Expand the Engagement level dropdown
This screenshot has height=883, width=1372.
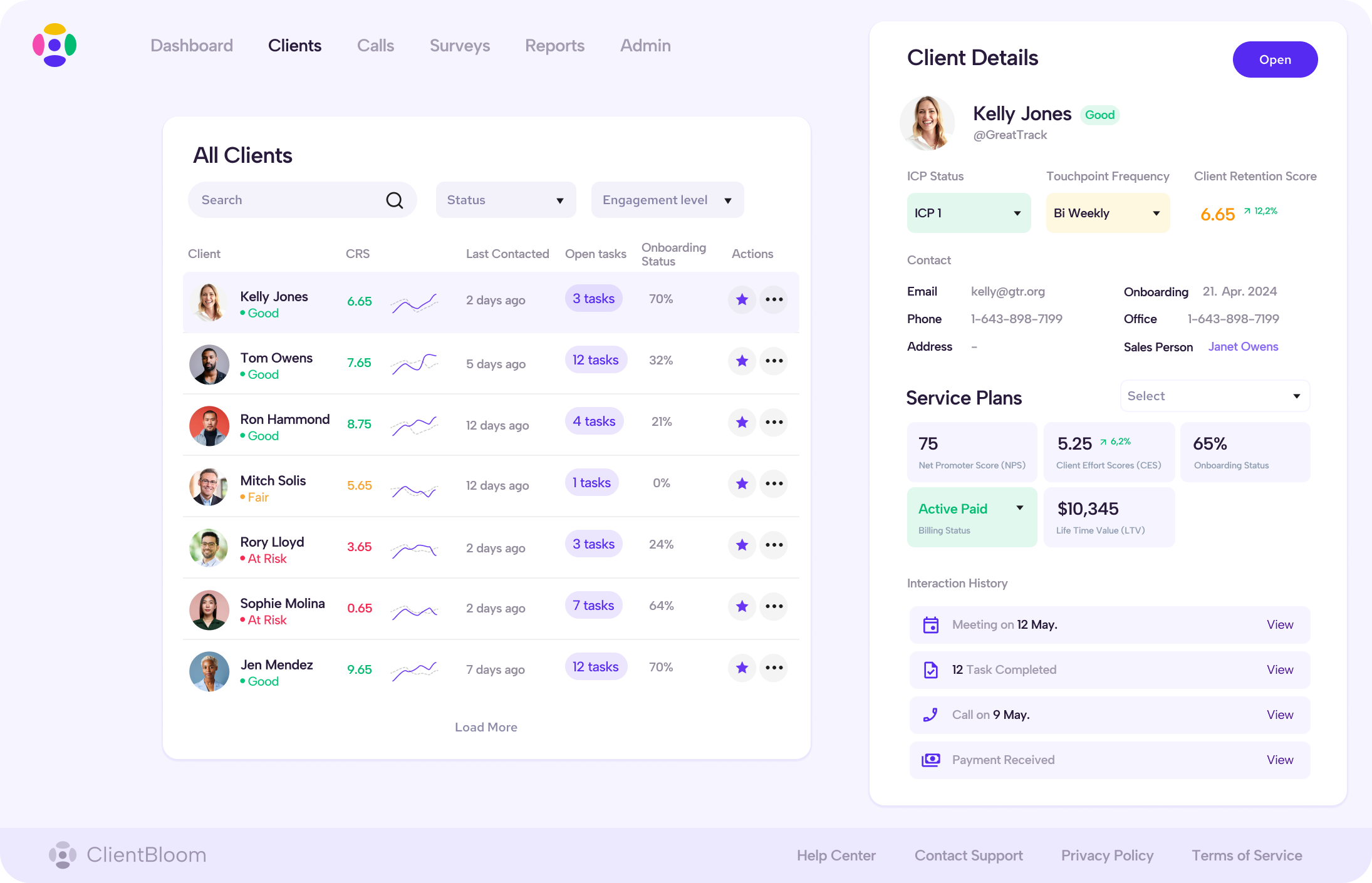pyautogui.click(x=667, y=200)
